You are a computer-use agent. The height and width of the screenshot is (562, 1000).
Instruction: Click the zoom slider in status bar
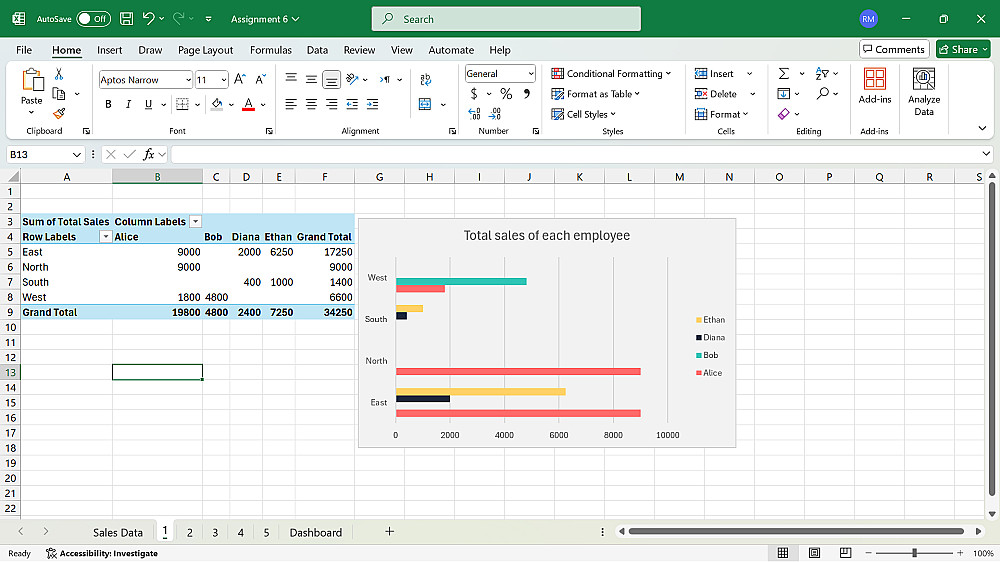coord(914,553)
